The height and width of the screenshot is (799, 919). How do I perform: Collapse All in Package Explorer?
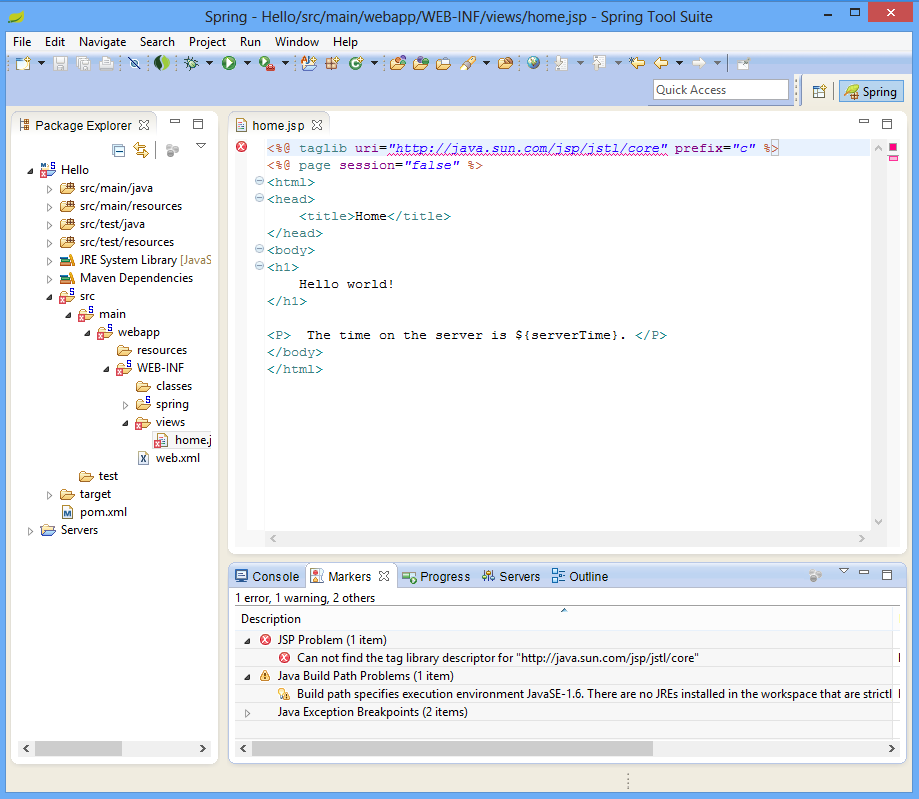click(x=118, y=148)
